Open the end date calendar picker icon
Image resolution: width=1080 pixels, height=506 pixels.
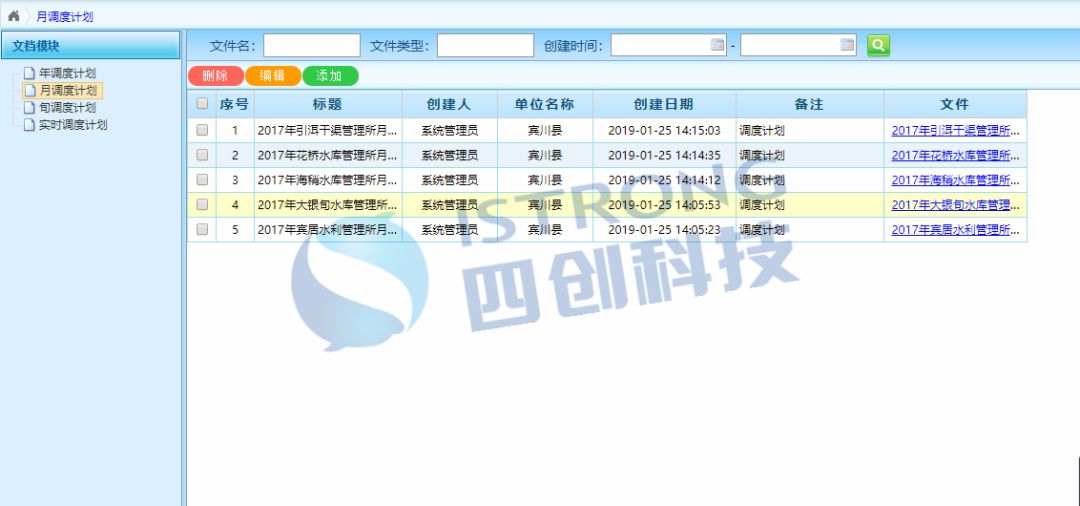tap(847, 45)
